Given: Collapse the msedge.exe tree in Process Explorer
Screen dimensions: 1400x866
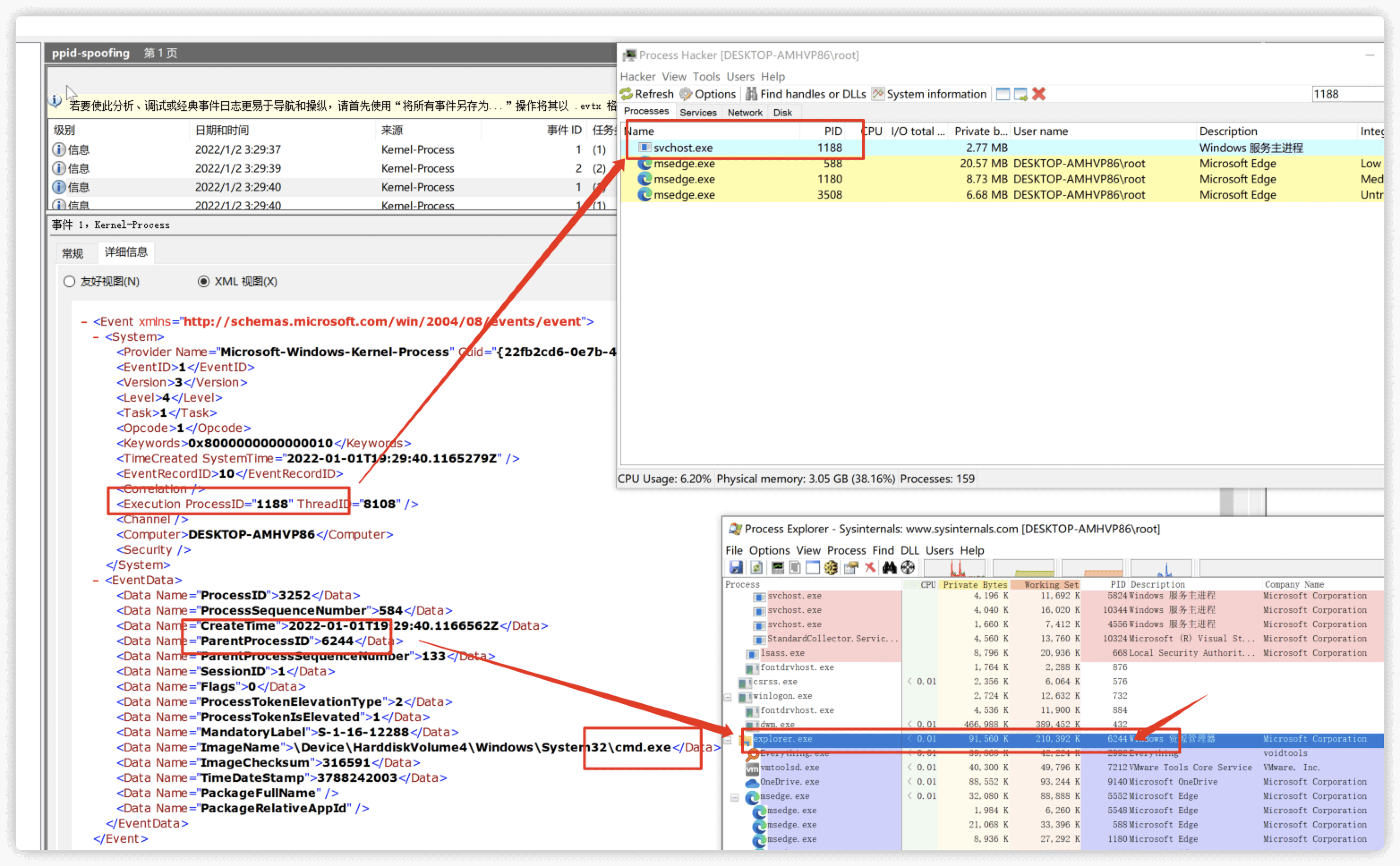Looking at the screenshot, I should [x=734, y=797].
